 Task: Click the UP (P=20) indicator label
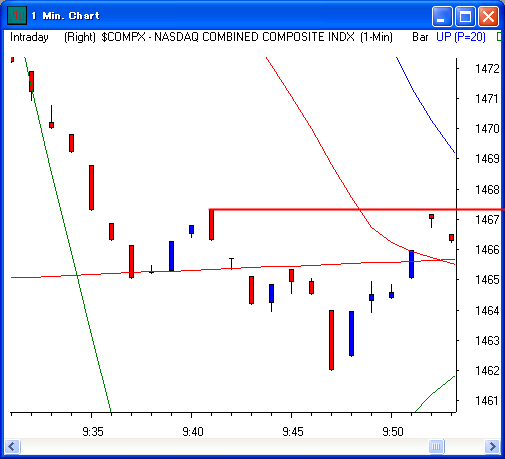tap(461, 37)
